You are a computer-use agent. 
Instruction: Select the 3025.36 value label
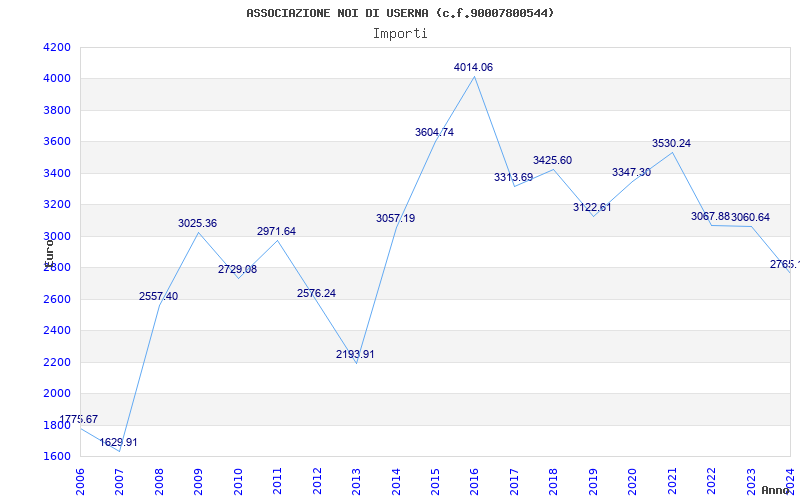point(197,223)
